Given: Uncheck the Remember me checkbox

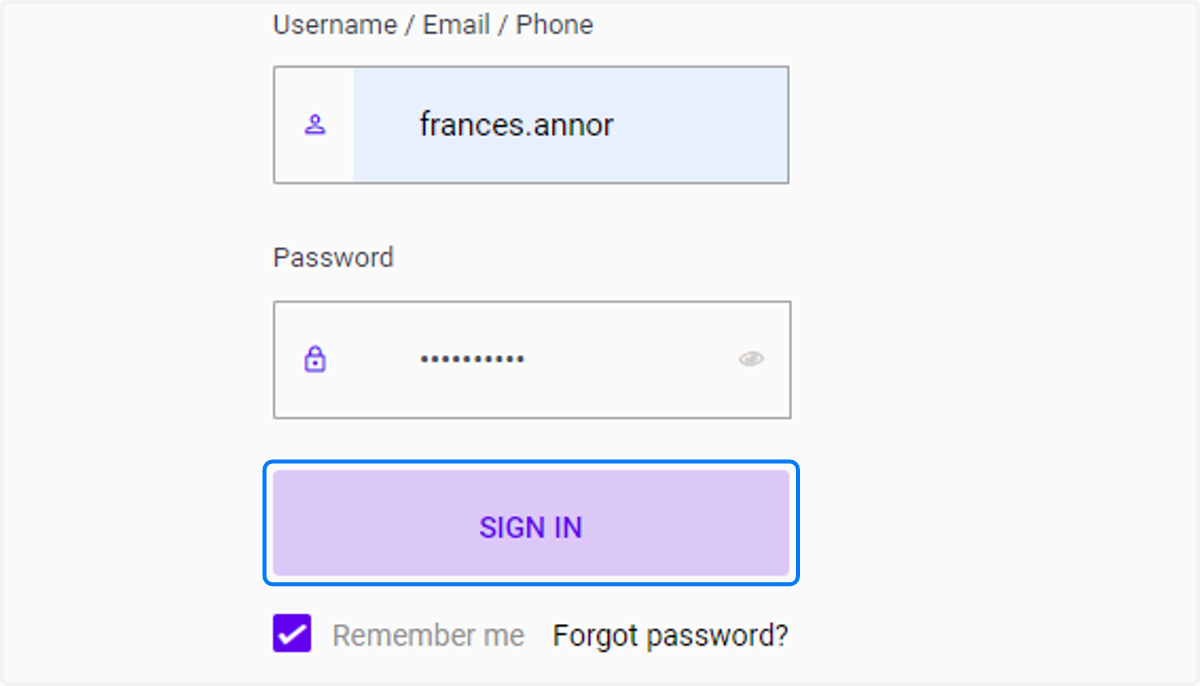Looking at the screenshot, I should pyautogui.click(x=292, y=634).
